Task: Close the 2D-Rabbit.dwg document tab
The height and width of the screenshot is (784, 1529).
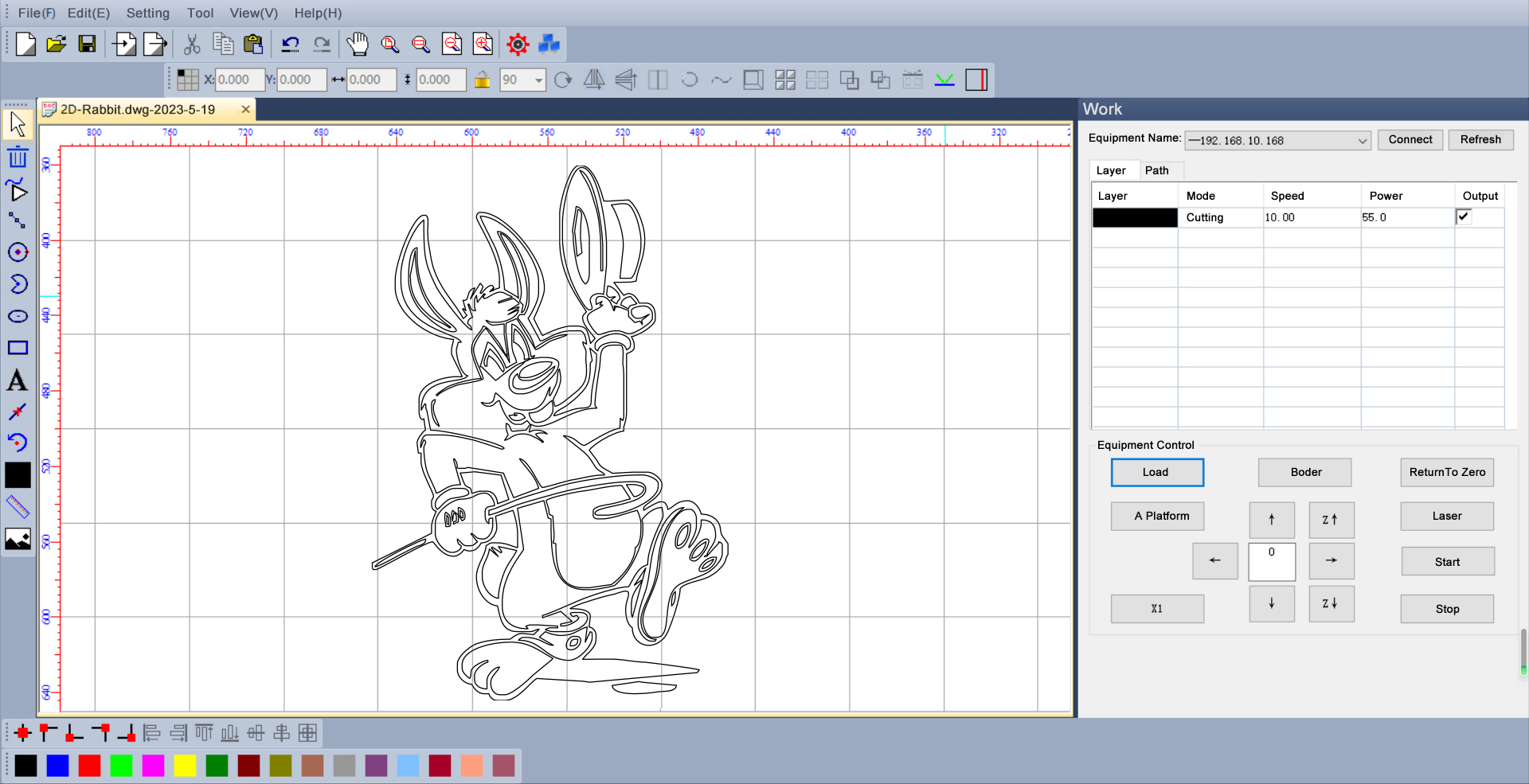Action: tap(245, 109)
